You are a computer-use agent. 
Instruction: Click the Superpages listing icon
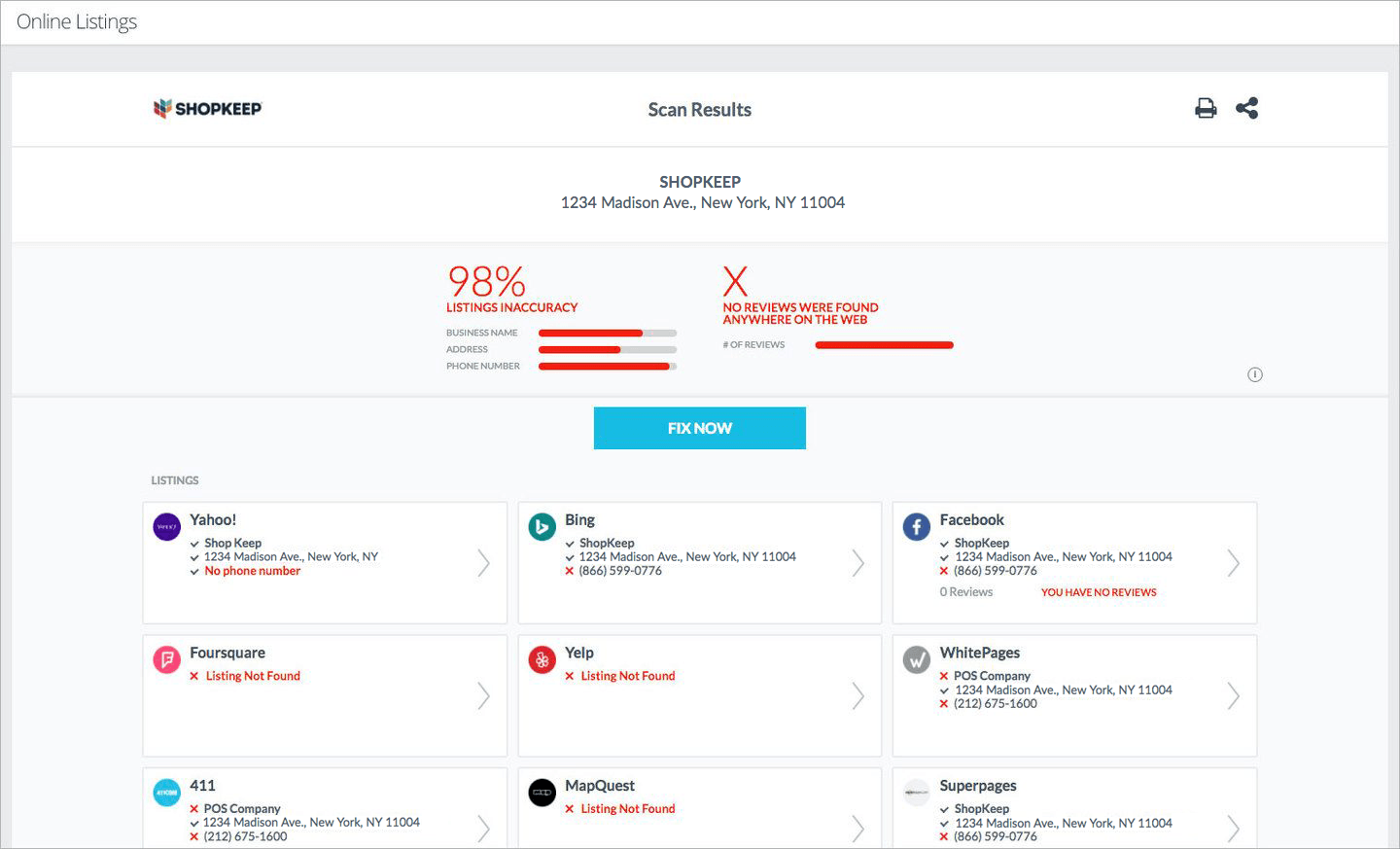tap(917, 793)
